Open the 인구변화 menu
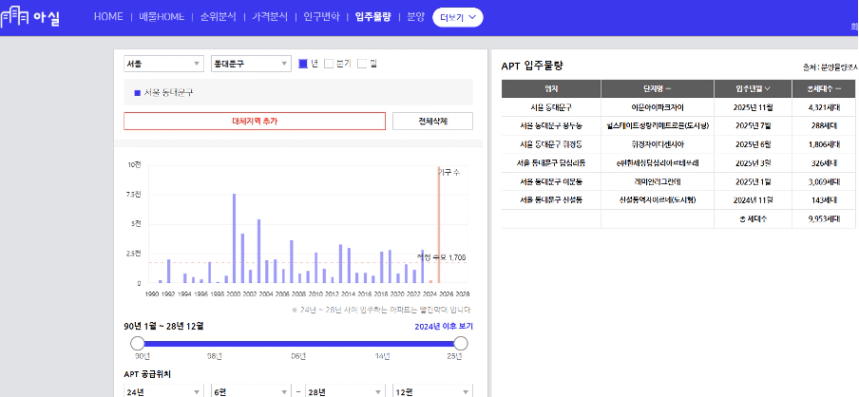 tap(322, 17)
